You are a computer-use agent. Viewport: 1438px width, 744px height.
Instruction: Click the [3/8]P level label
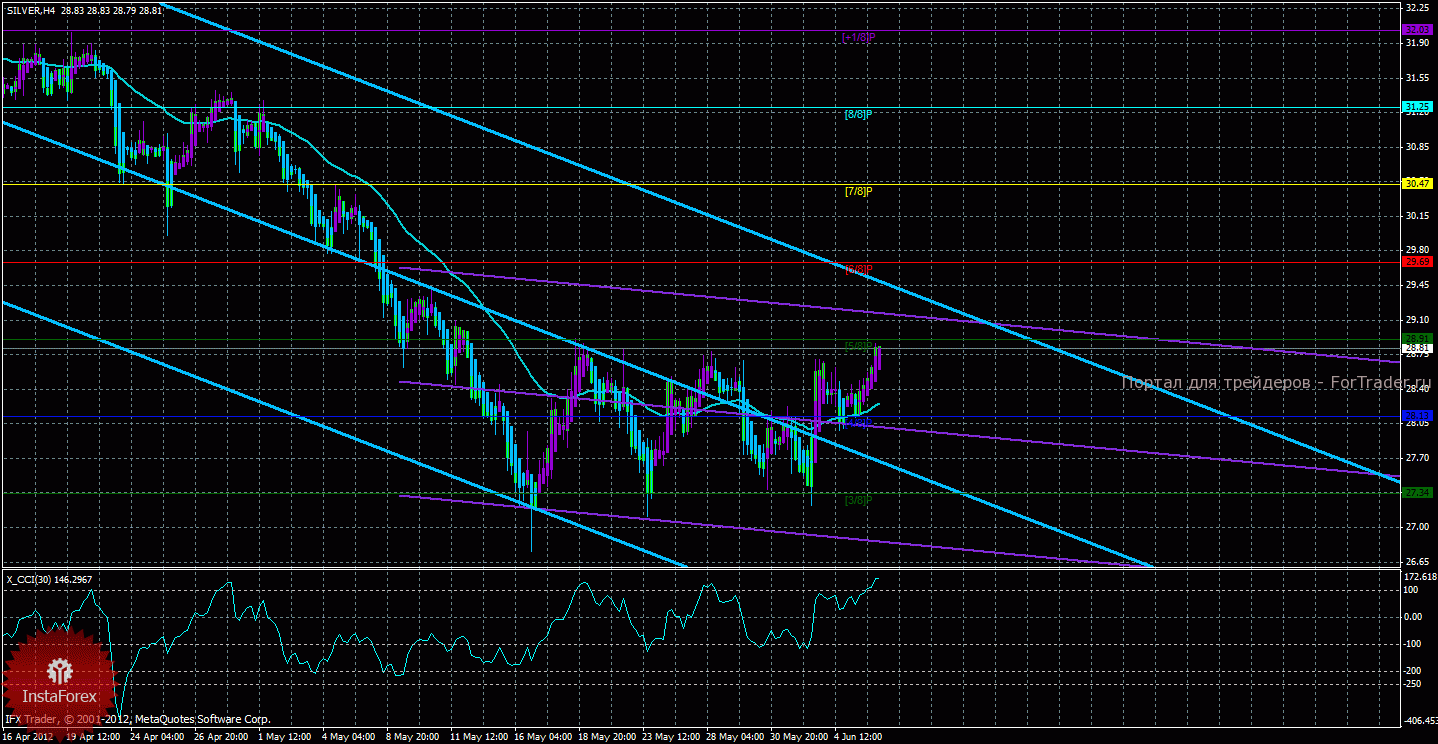pos(858,499)
